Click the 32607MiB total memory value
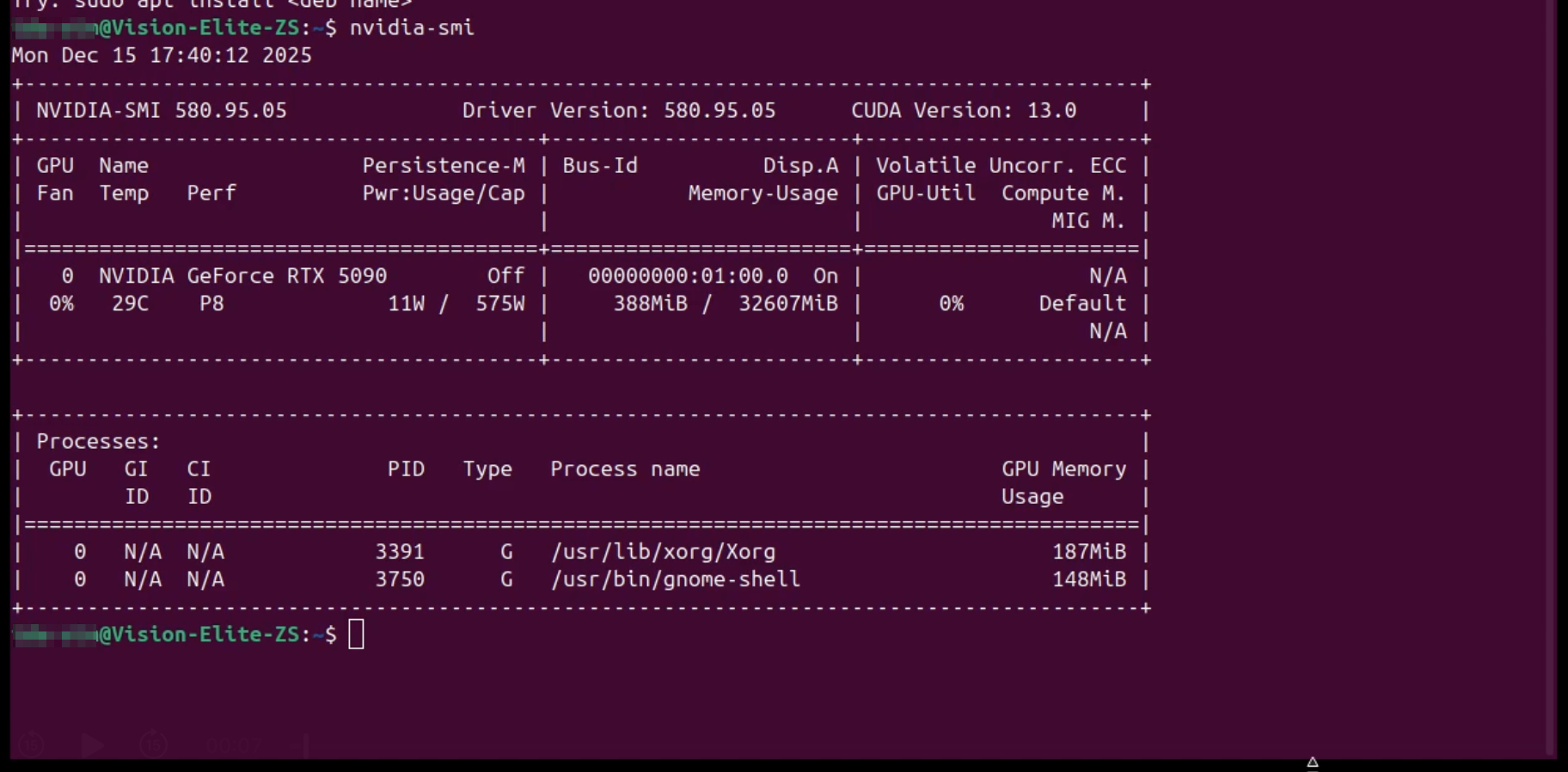 click(787, 303)
